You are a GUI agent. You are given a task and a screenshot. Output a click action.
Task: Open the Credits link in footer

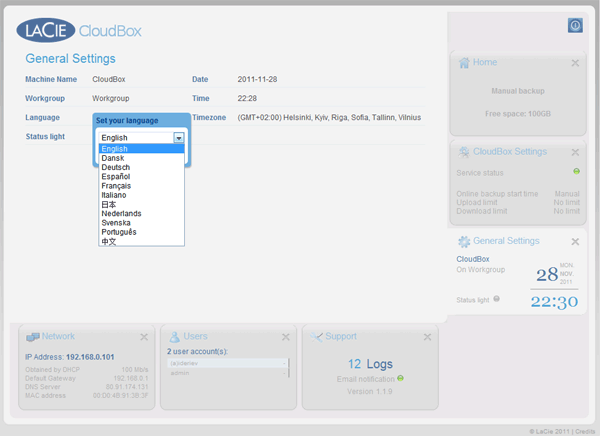click(585, 431)
